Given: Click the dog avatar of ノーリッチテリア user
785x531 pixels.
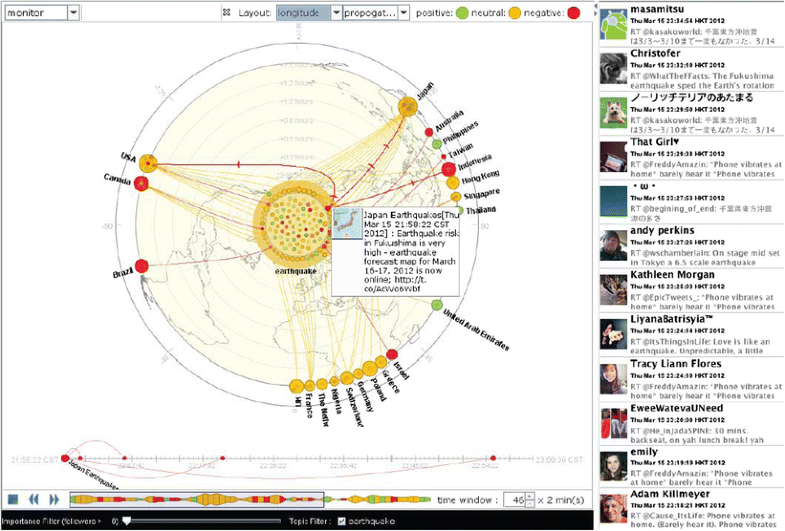Looking at the screenshot, I should [x=613, y=113].
